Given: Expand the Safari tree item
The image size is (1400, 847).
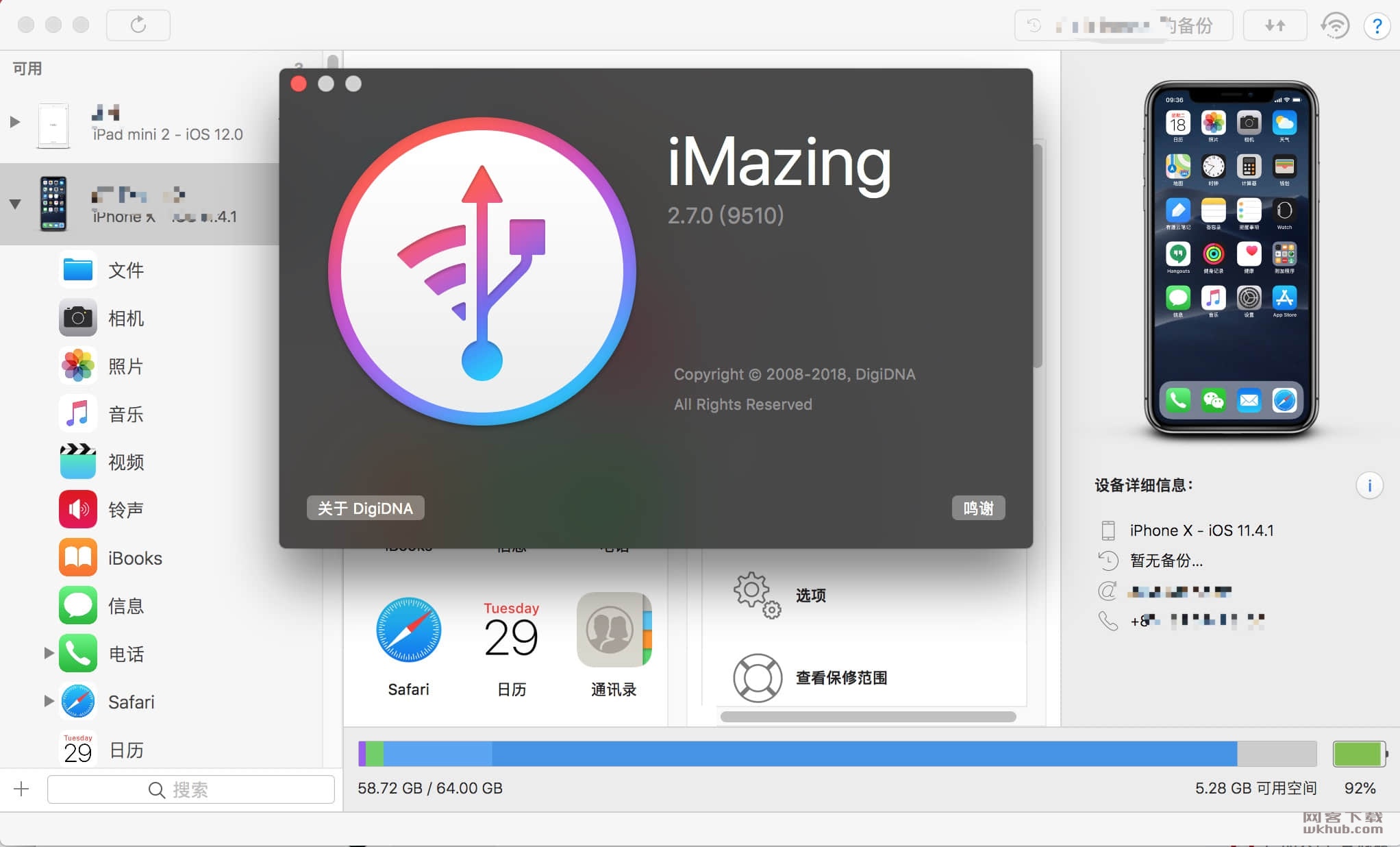Looking at the screenshot, I should (x=49, y=701).
